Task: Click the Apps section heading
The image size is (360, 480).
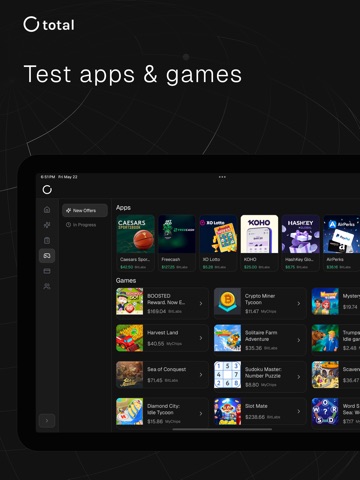Action: (x=123, y=208)
